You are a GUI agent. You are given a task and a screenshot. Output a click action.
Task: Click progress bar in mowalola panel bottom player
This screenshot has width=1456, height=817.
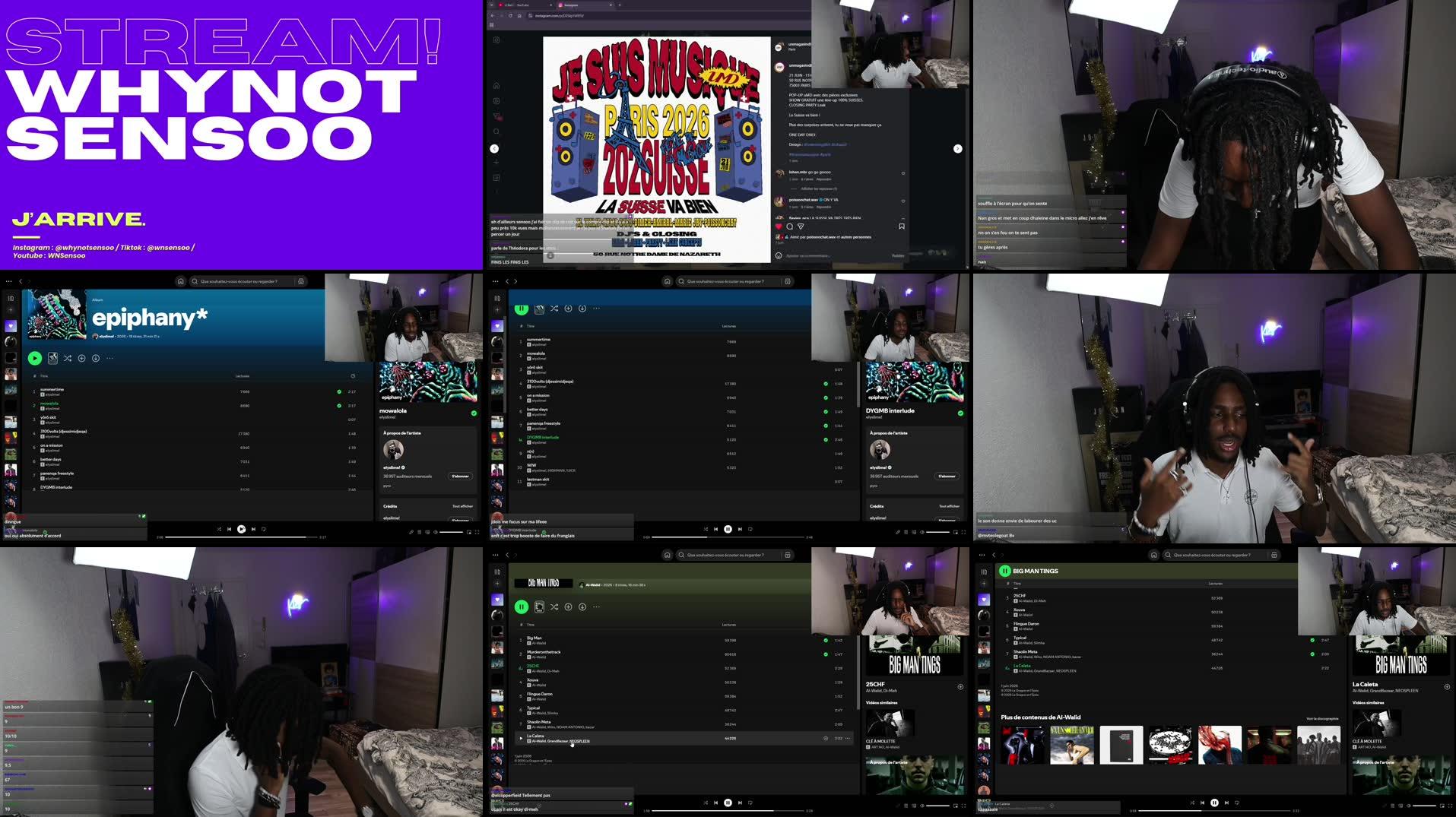[x=240, y=537]
